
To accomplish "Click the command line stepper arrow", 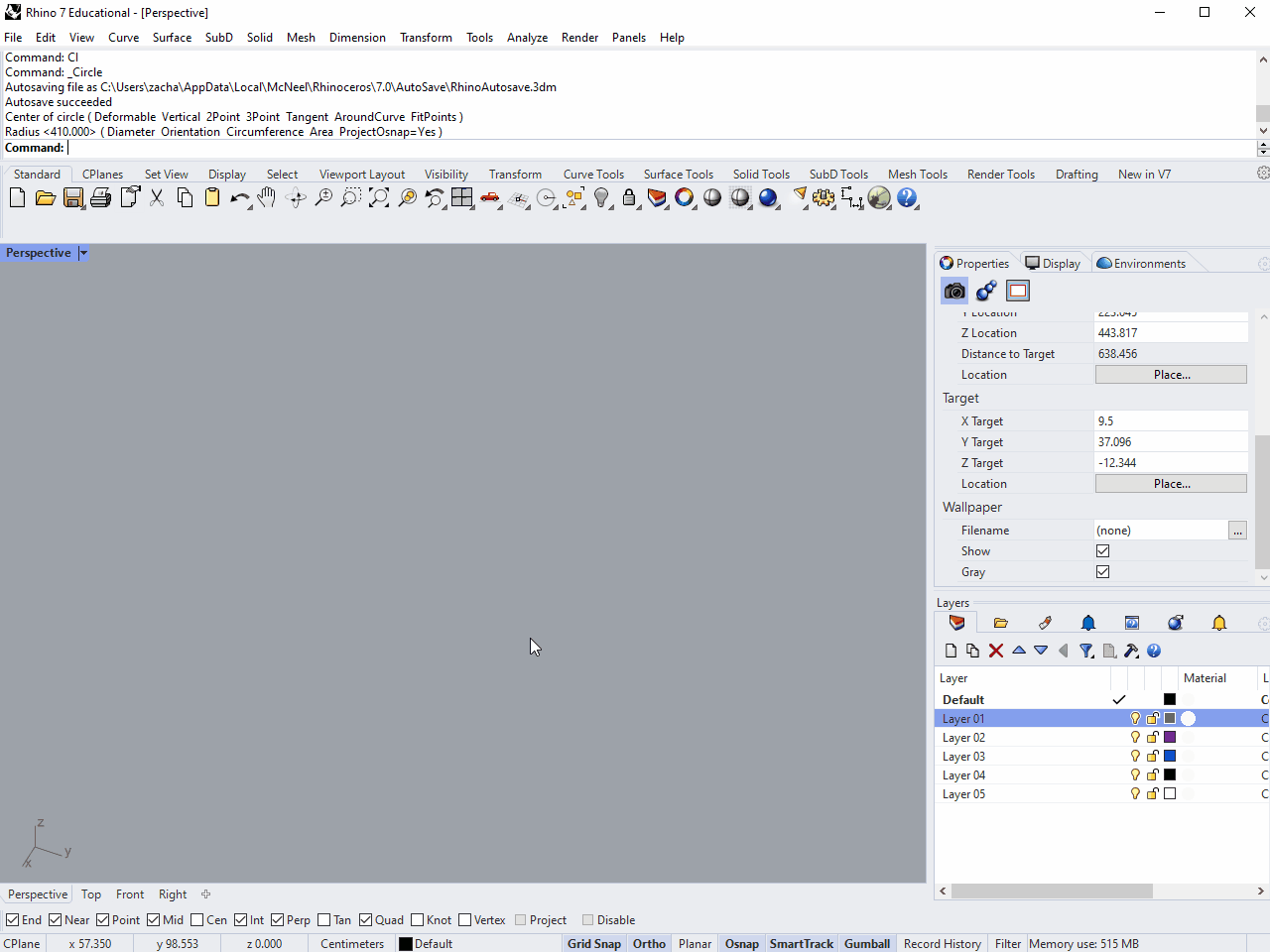I will (x=1262, y=148).
